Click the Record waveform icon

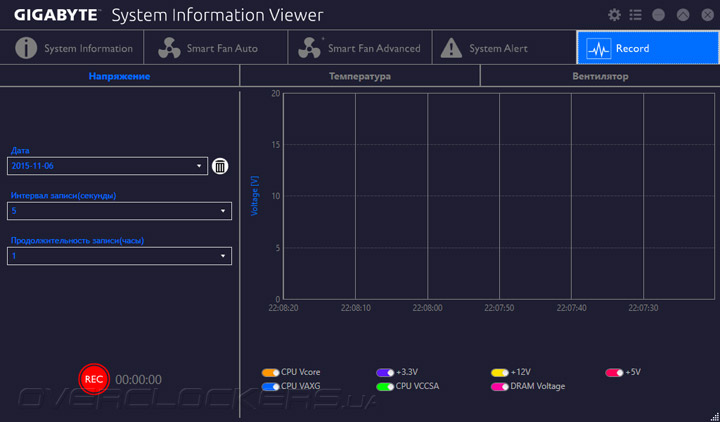pyautogui.click(x=598, y=48)
